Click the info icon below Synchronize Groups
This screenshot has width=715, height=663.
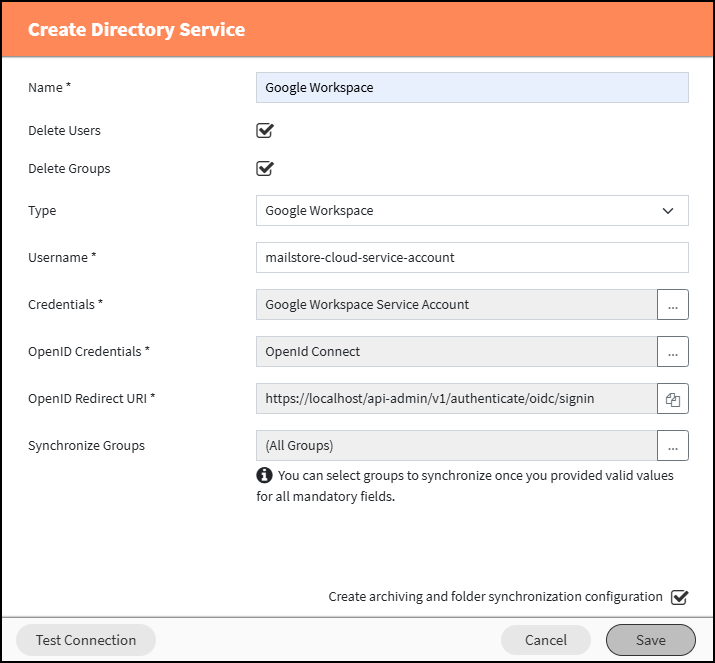(x=264, y=475)
